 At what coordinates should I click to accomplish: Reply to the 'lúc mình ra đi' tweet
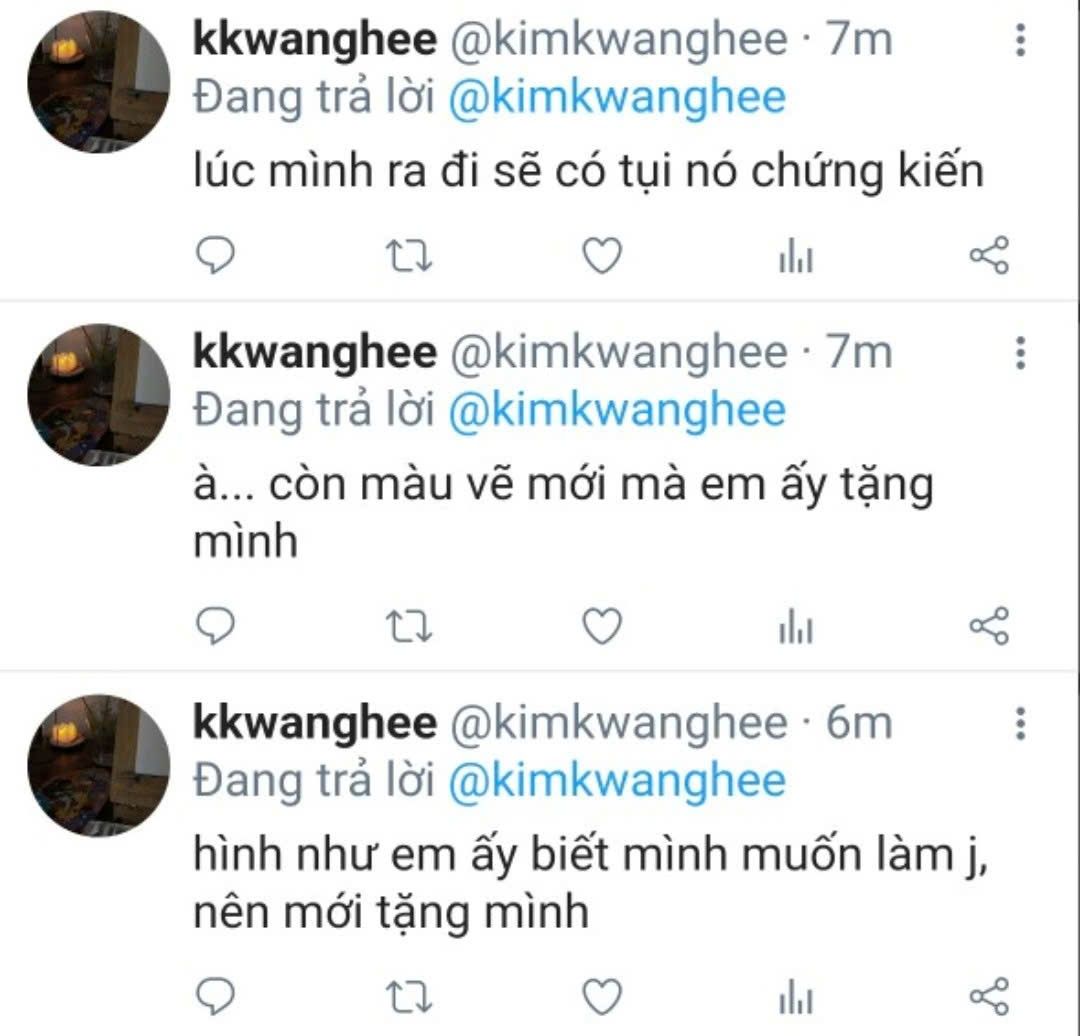[x=216, y=256]
